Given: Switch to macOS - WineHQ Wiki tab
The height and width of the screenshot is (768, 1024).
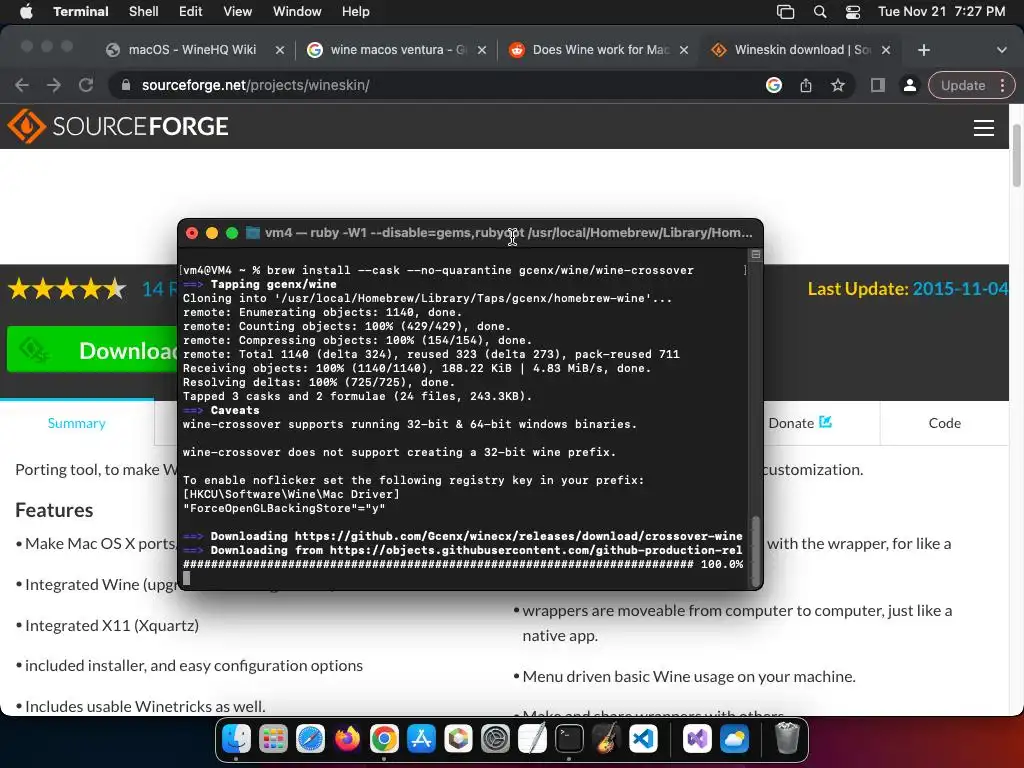Looking at the screenshot, I should click(192, 50).
